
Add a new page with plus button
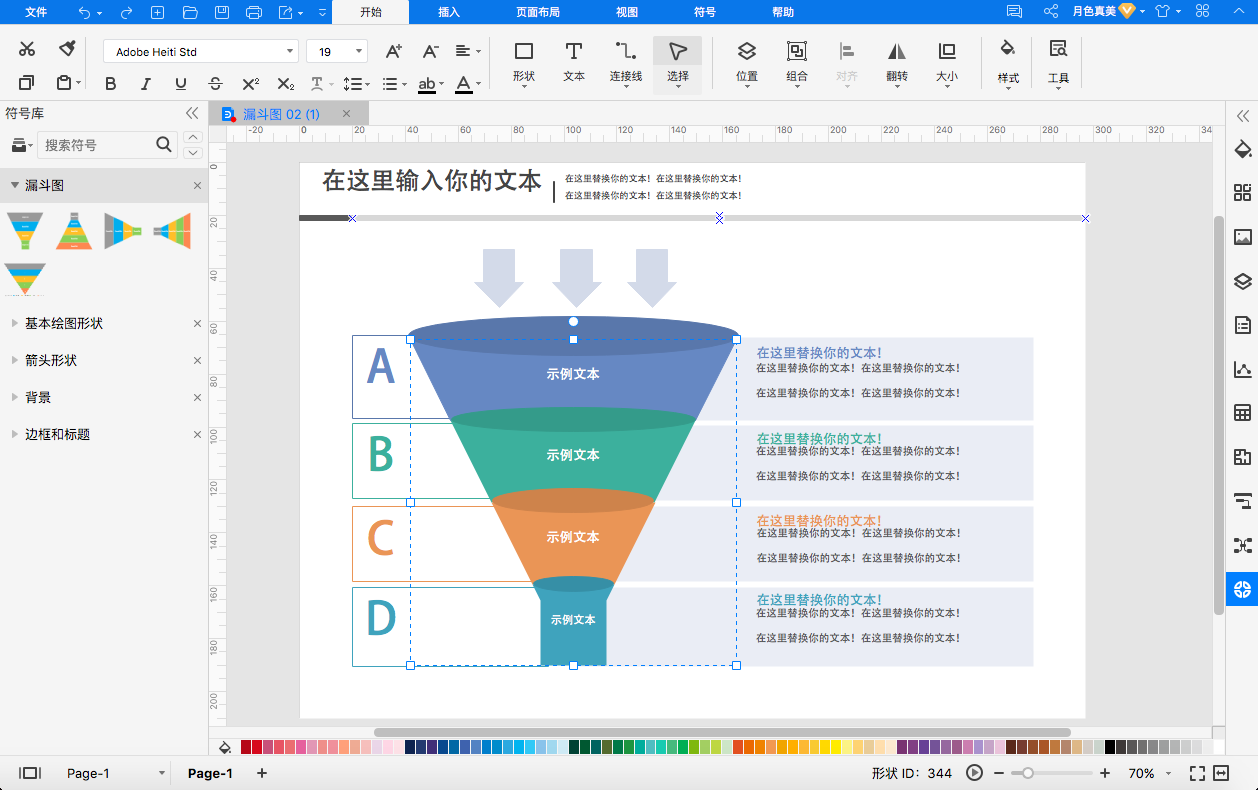[262, 773]
